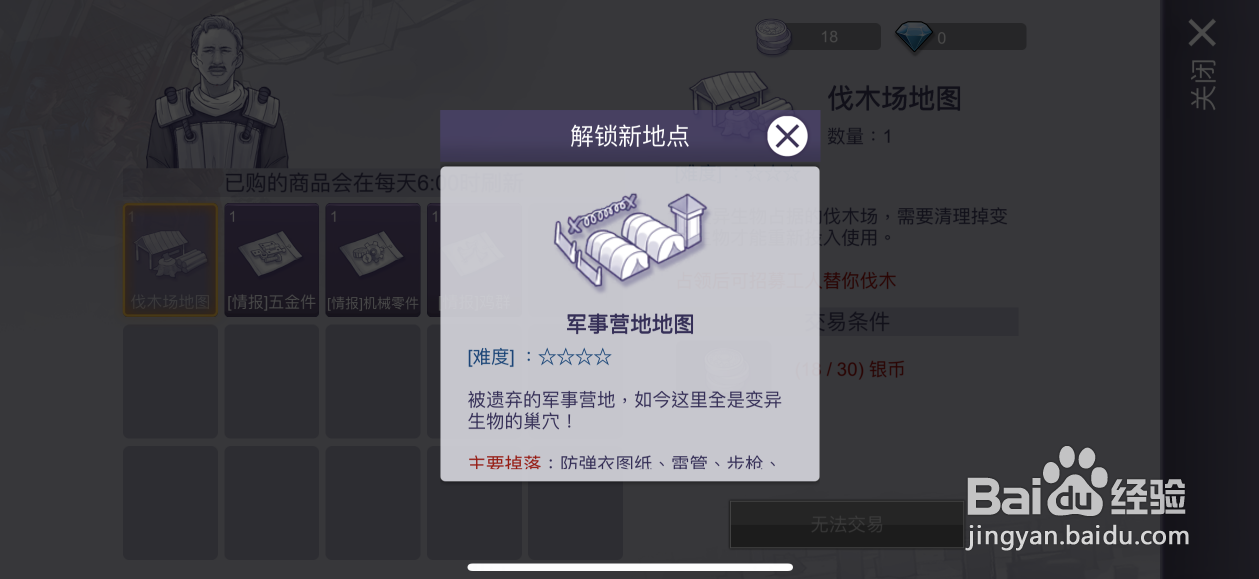Click the 军事营地地图 title text
Image resolution: width=1259 pixels, height=579 pixels.
tap(630, 324)
